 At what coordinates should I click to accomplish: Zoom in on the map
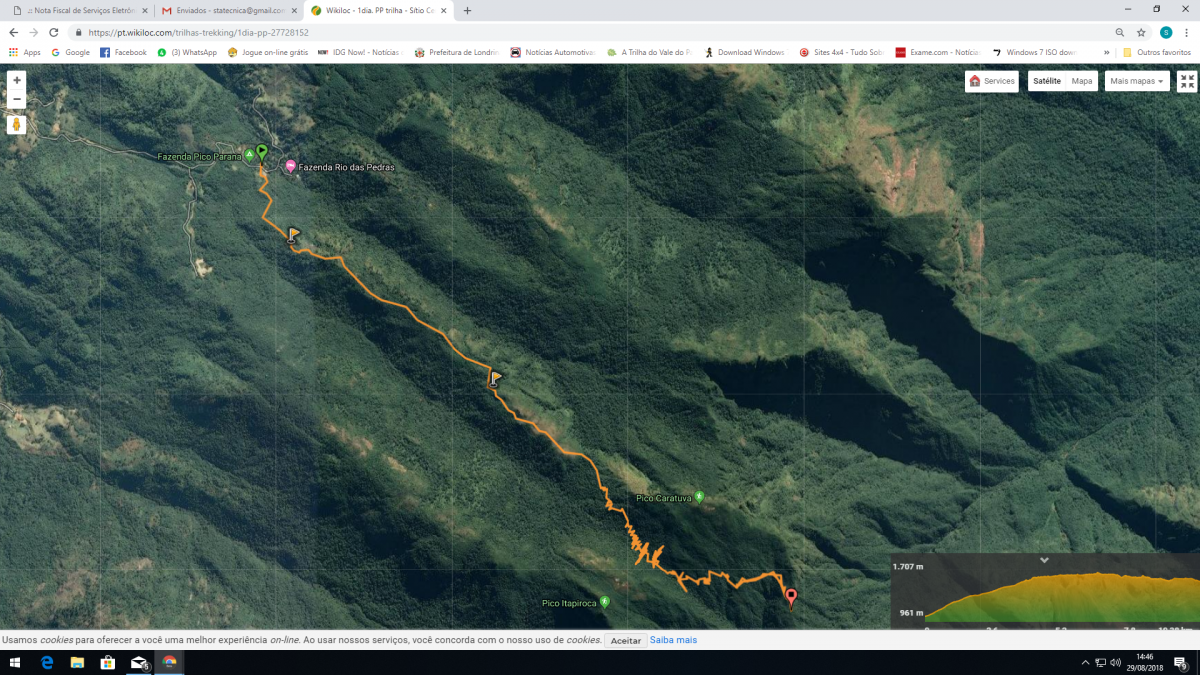16,80
